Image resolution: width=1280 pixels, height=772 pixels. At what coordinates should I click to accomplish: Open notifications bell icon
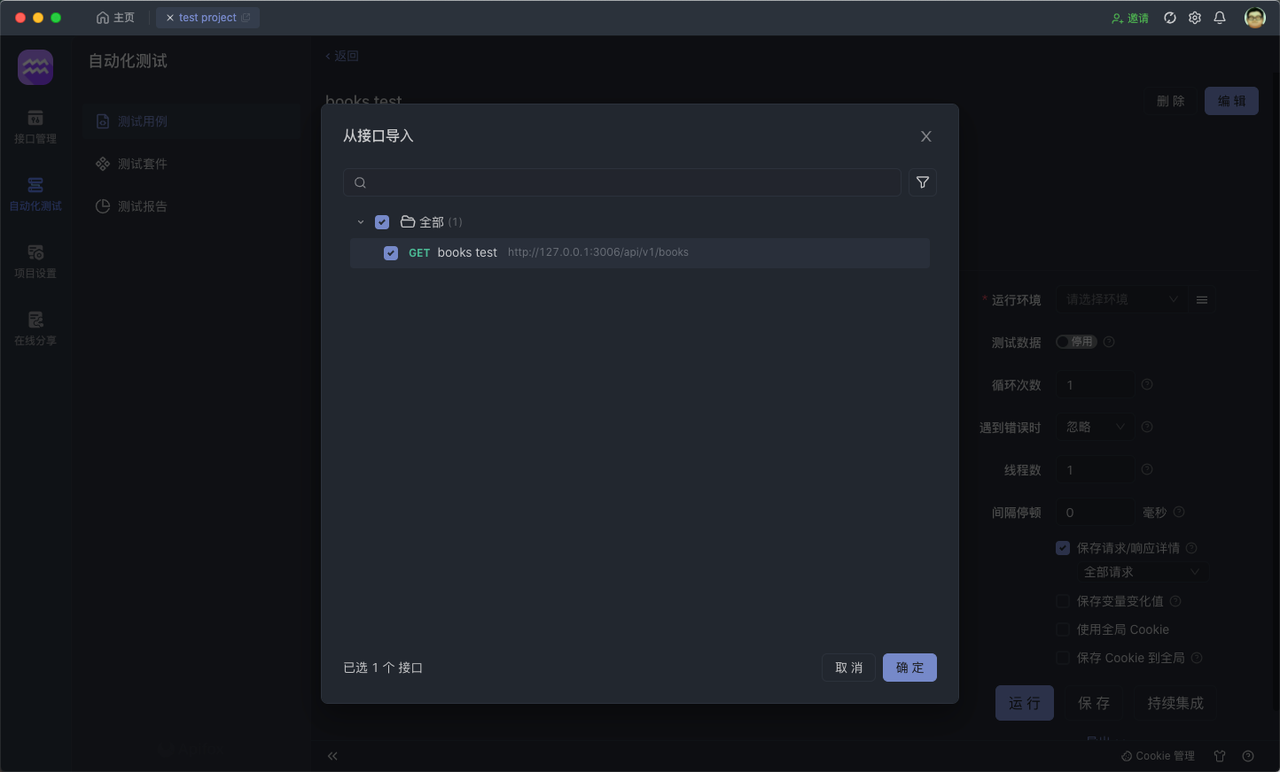point(1220,18)
